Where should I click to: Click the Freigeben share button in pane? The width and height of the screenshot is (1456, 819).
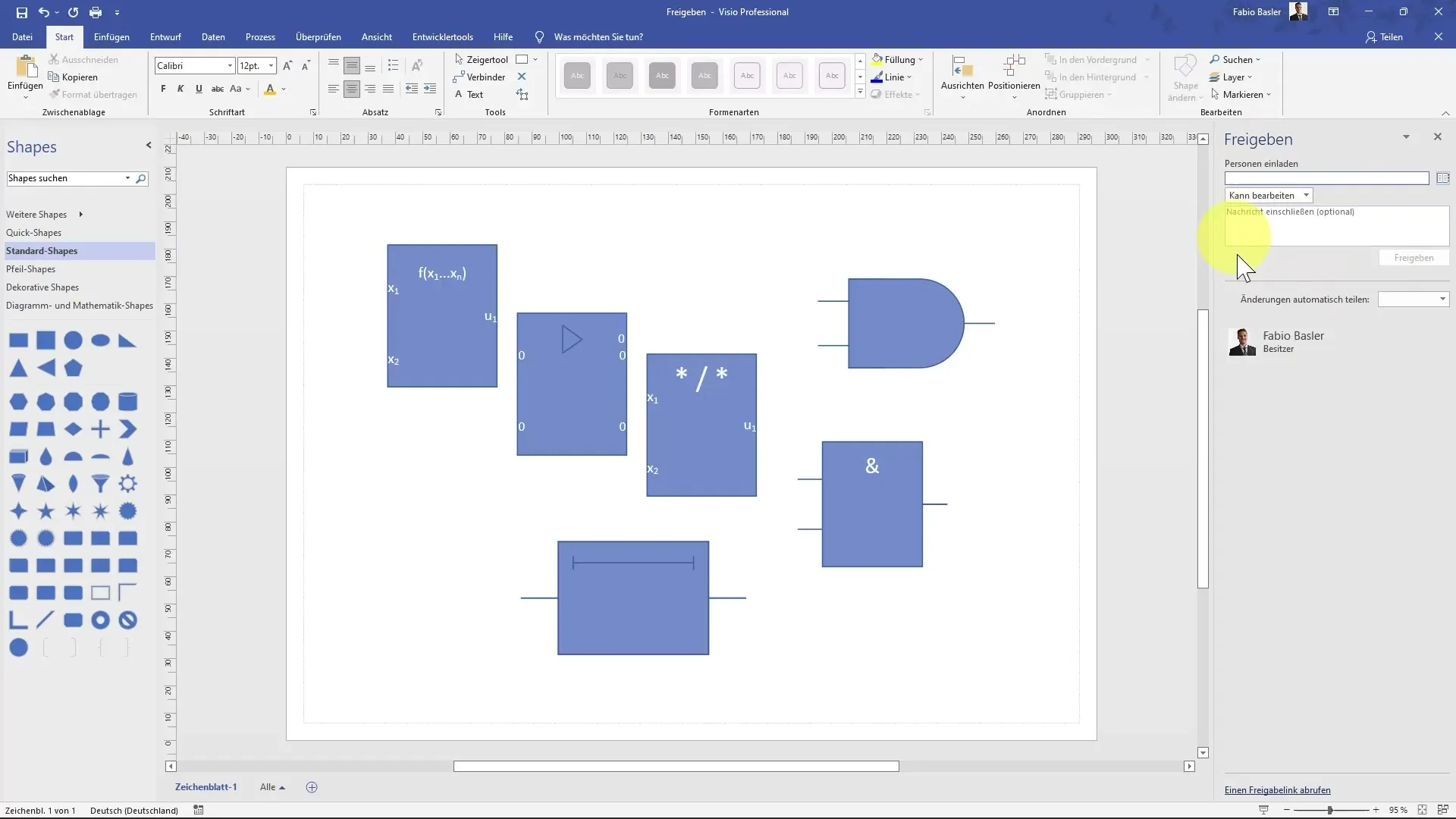pos(1414,258)
